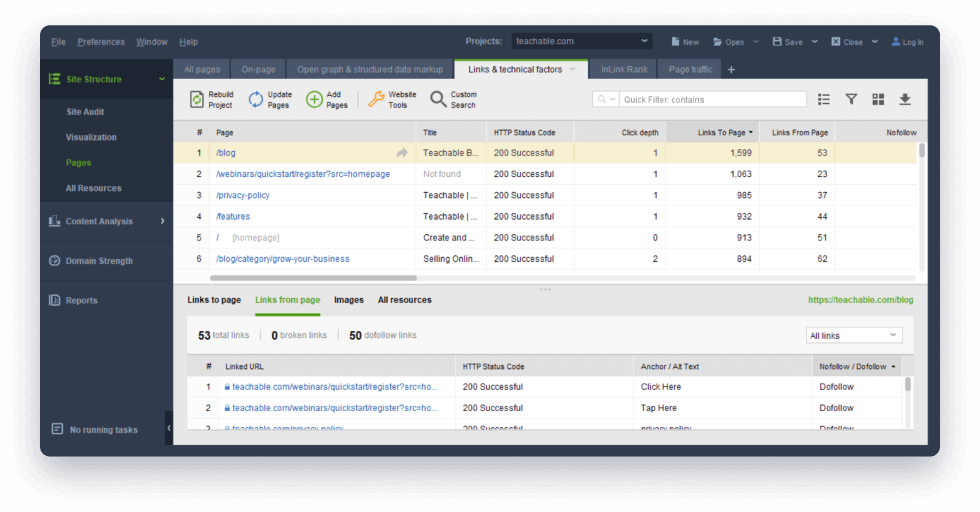Click the Domain Strength sidebar icon
The height and width of the screenshot is (512, 980).
(x=55, y=261)
